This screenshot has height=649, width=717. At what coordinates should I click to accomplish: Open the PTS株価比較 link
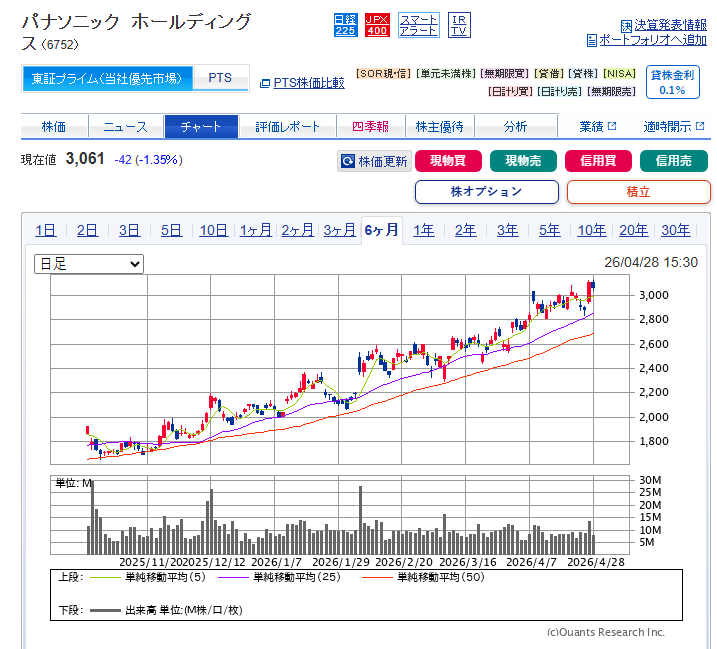[x=309, y=83]
